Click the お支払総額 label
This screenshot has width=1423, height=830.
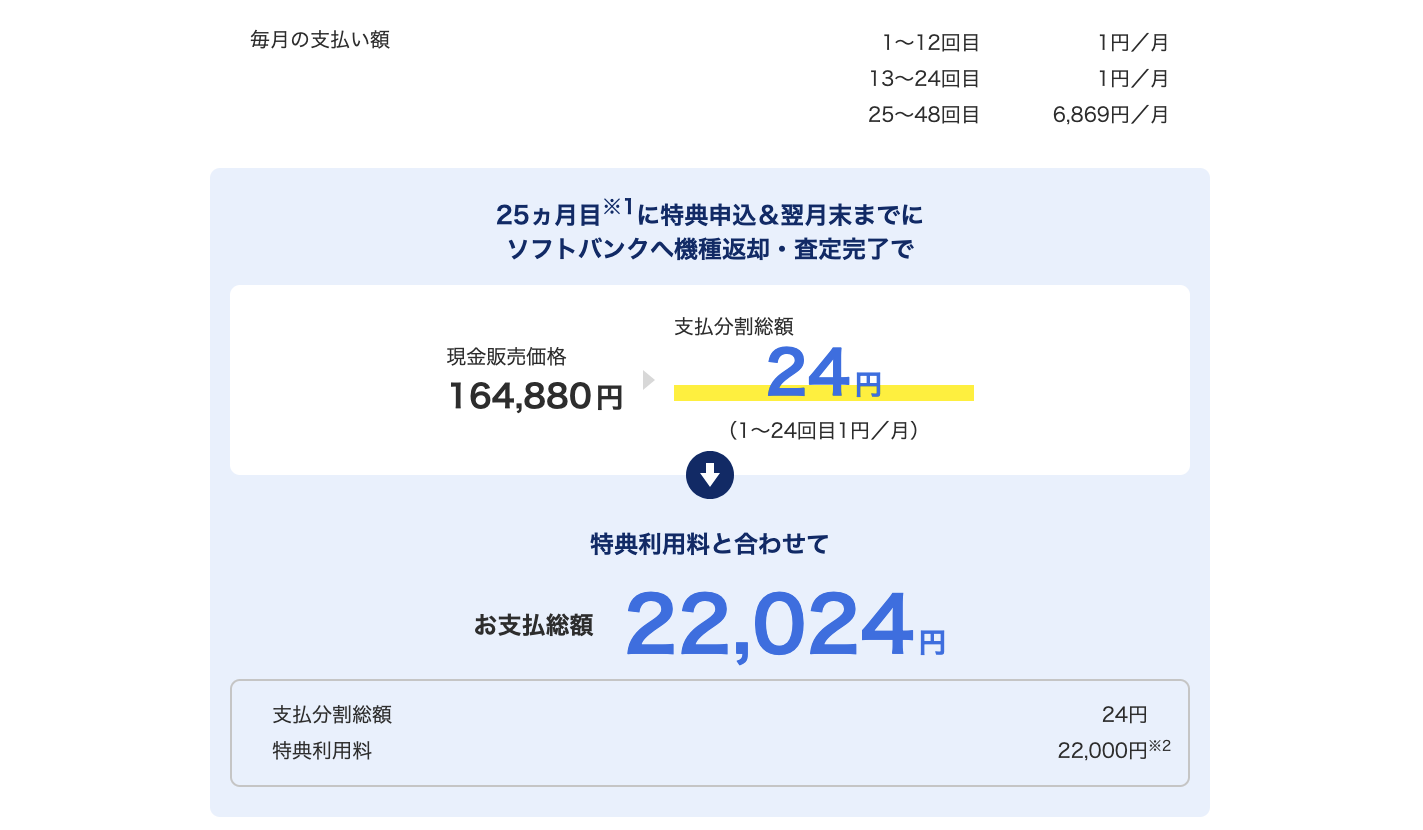coord(533,626)
